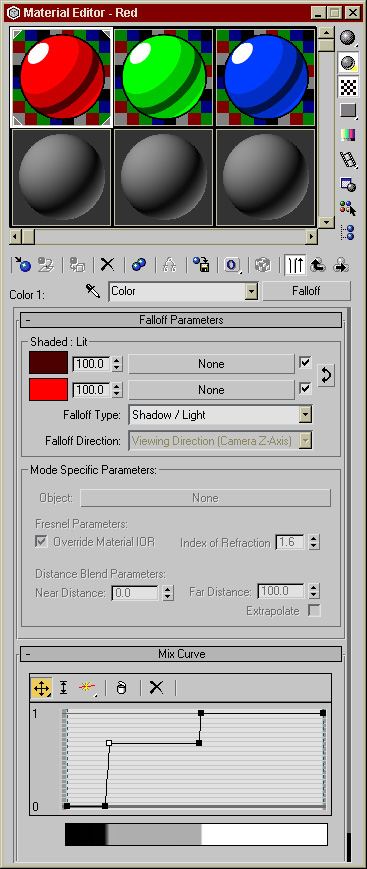Click the Go to Parent icon

pos(317,265)
